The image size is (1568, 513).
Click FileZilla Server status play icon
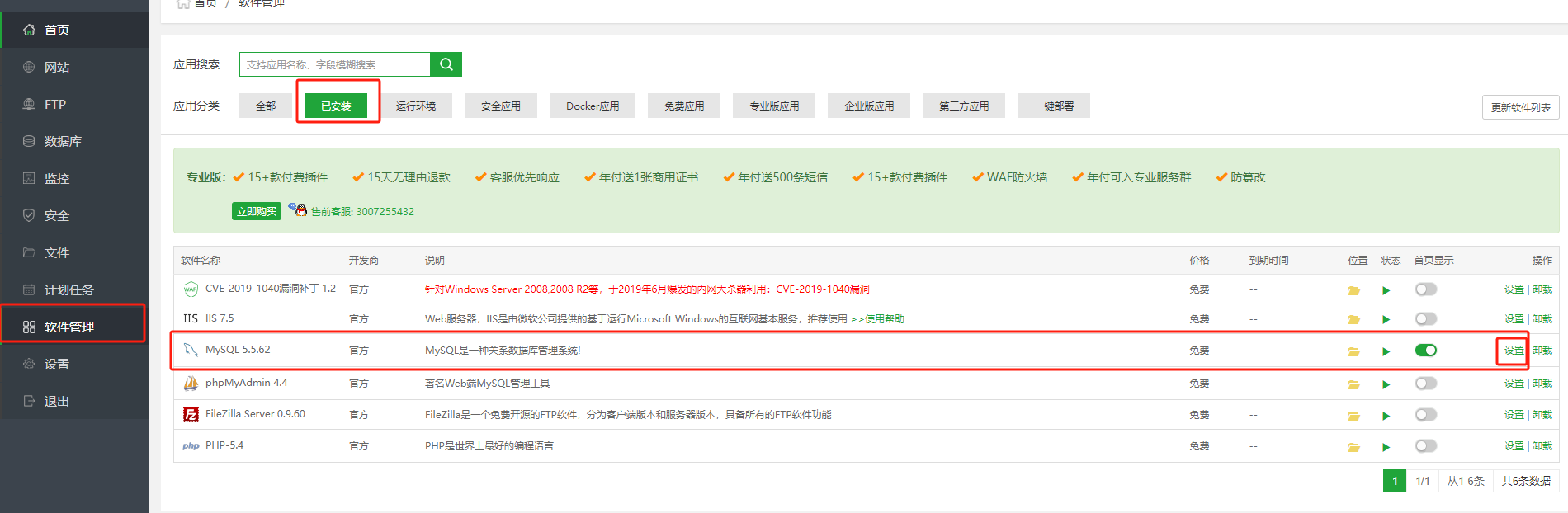coord(1386,416)
